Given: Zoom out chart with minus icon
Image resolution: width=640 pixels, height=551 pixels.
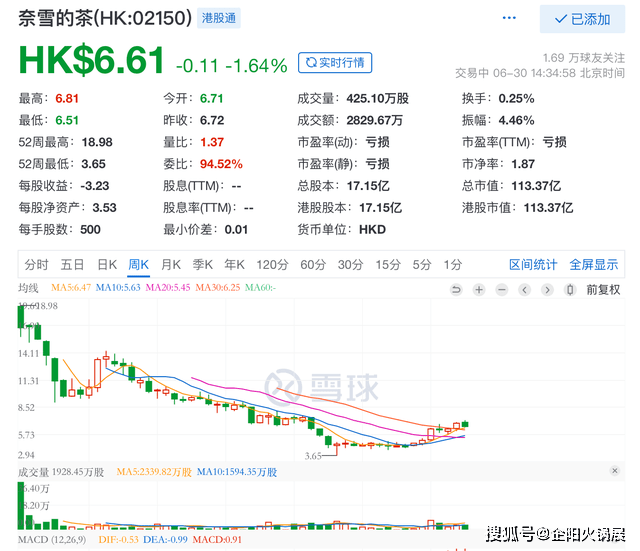Looking at the screenshot, I should pos(502,290).
